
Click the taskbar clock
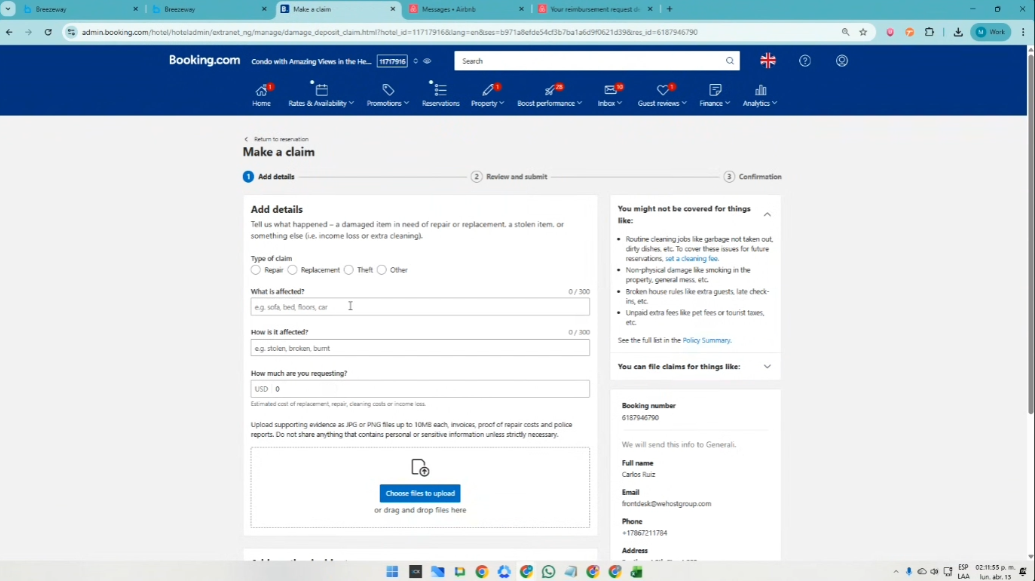click(x=995, y=572)
